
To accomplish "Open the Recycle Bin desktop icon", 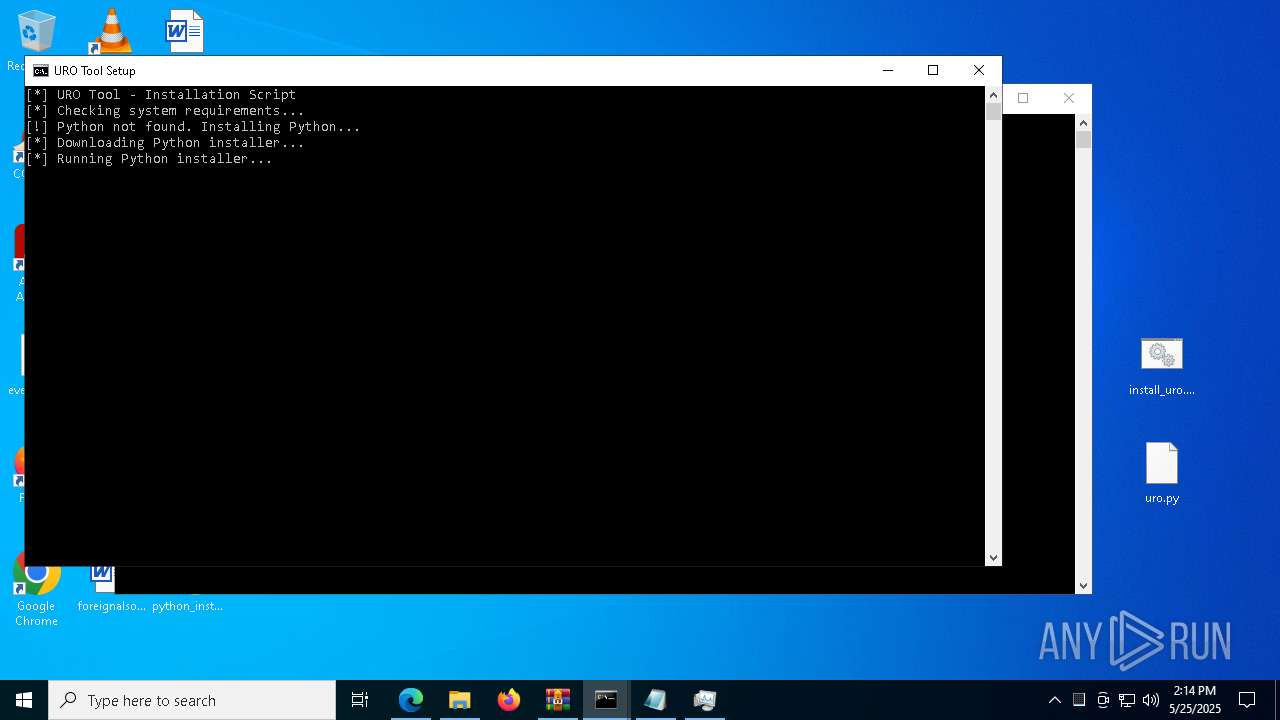I will (36, 31).
